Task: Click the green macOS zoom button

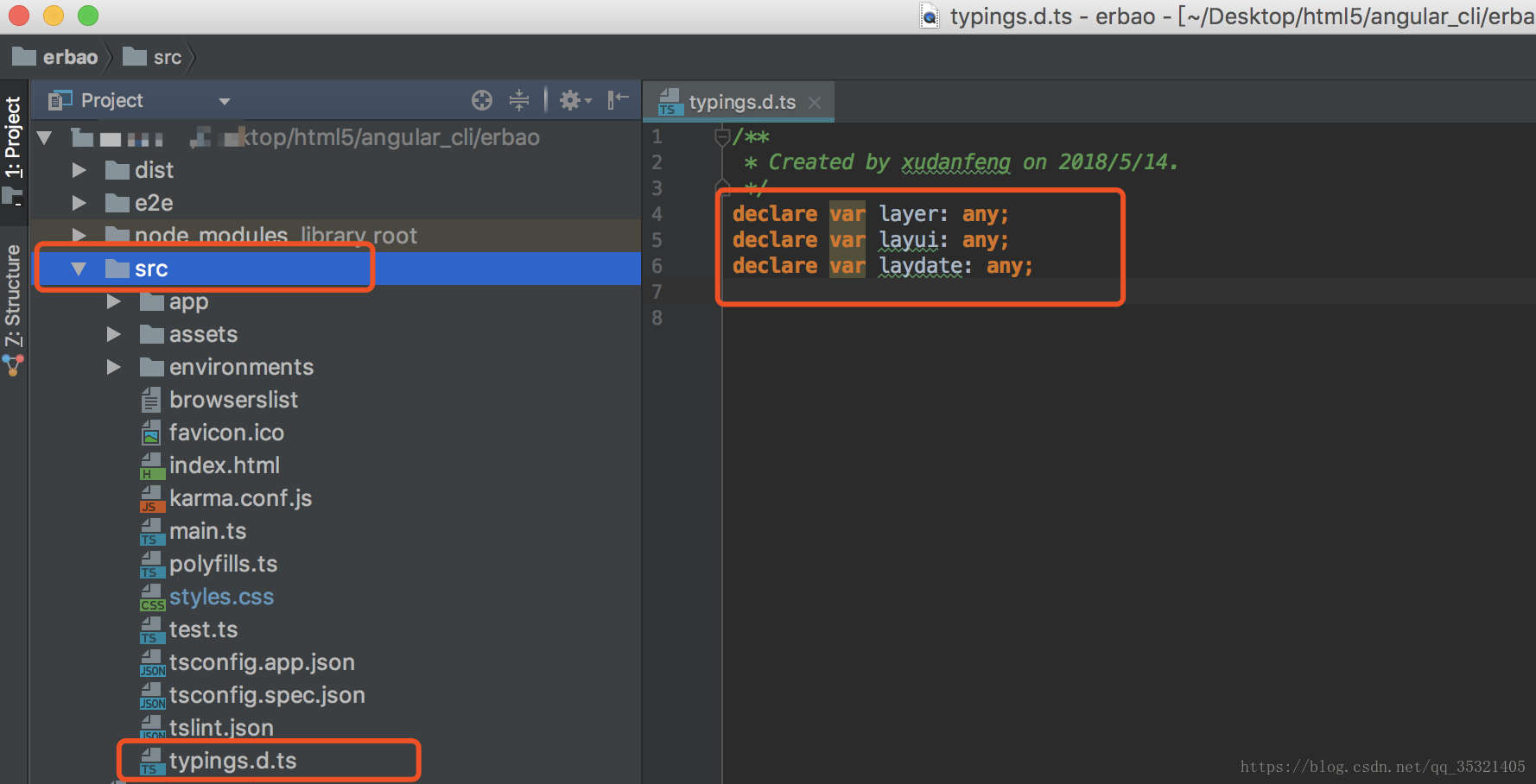Action: (x=88, y=16)
